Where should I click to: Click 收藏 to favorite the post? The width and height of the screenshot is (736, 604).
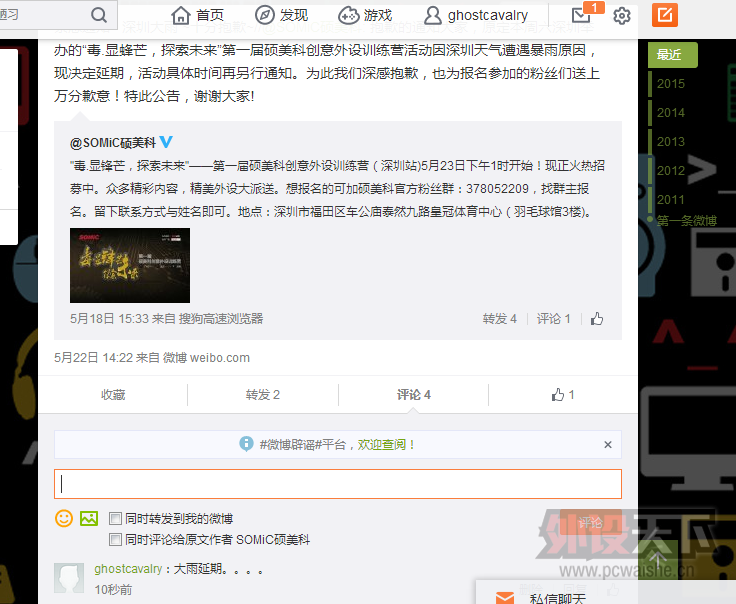tap(113, 395)
